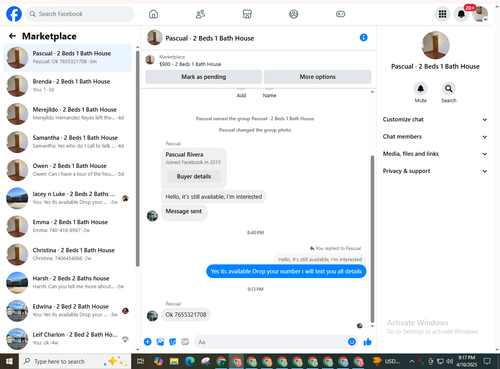Click the Search Facebook field
The width and height of the screenshot is (500, 369).
click(x=80, y=14)
